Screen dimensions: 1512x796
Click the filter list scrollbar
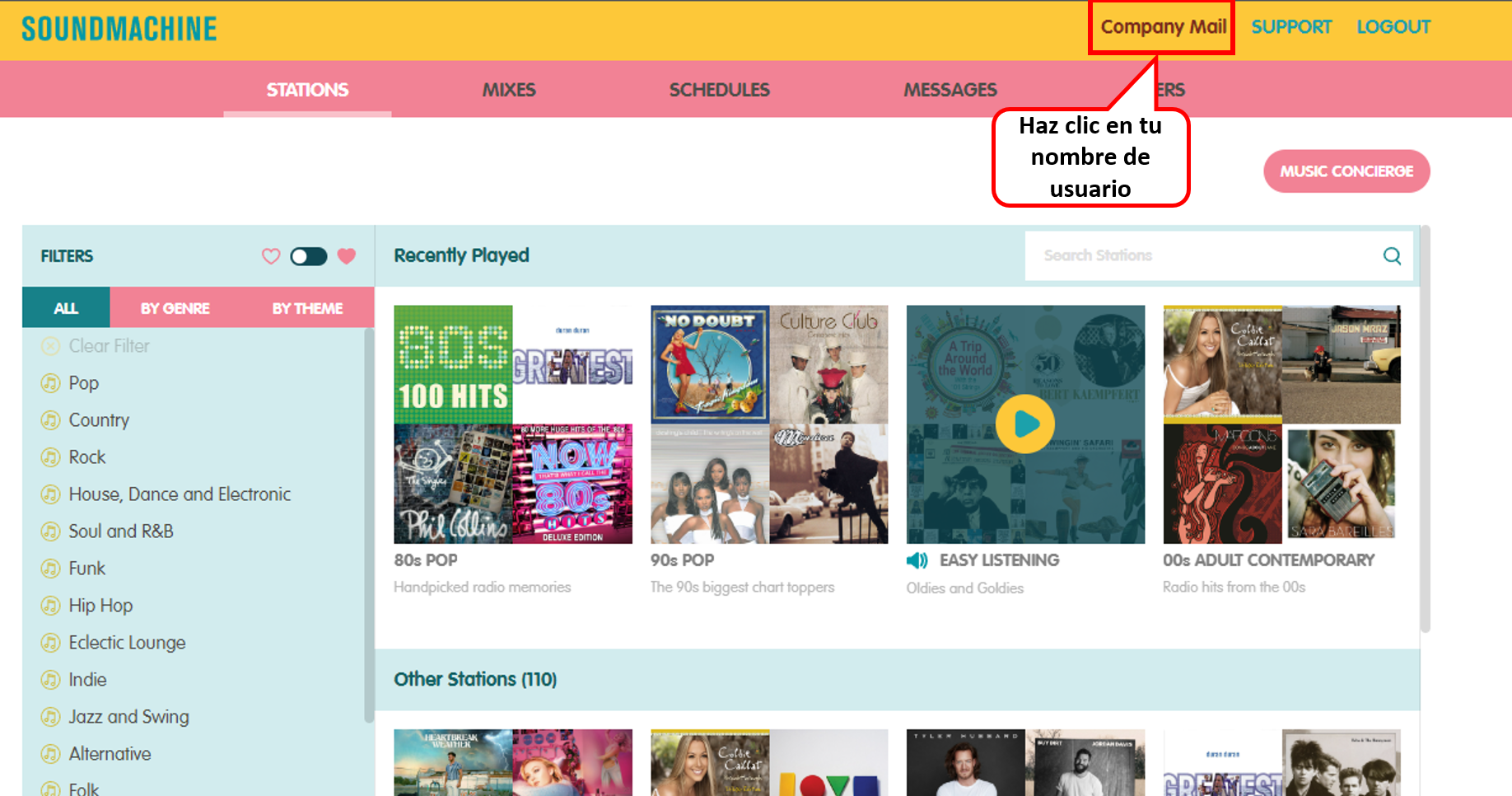(x=369, y=526)
